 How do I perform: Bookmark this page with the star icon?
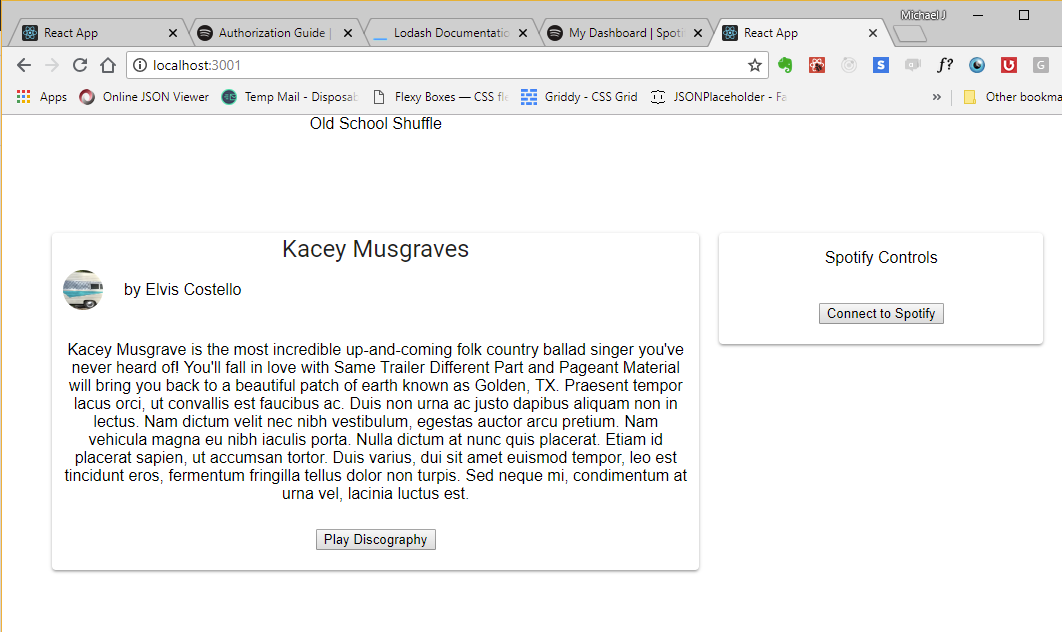click(755, 65)
